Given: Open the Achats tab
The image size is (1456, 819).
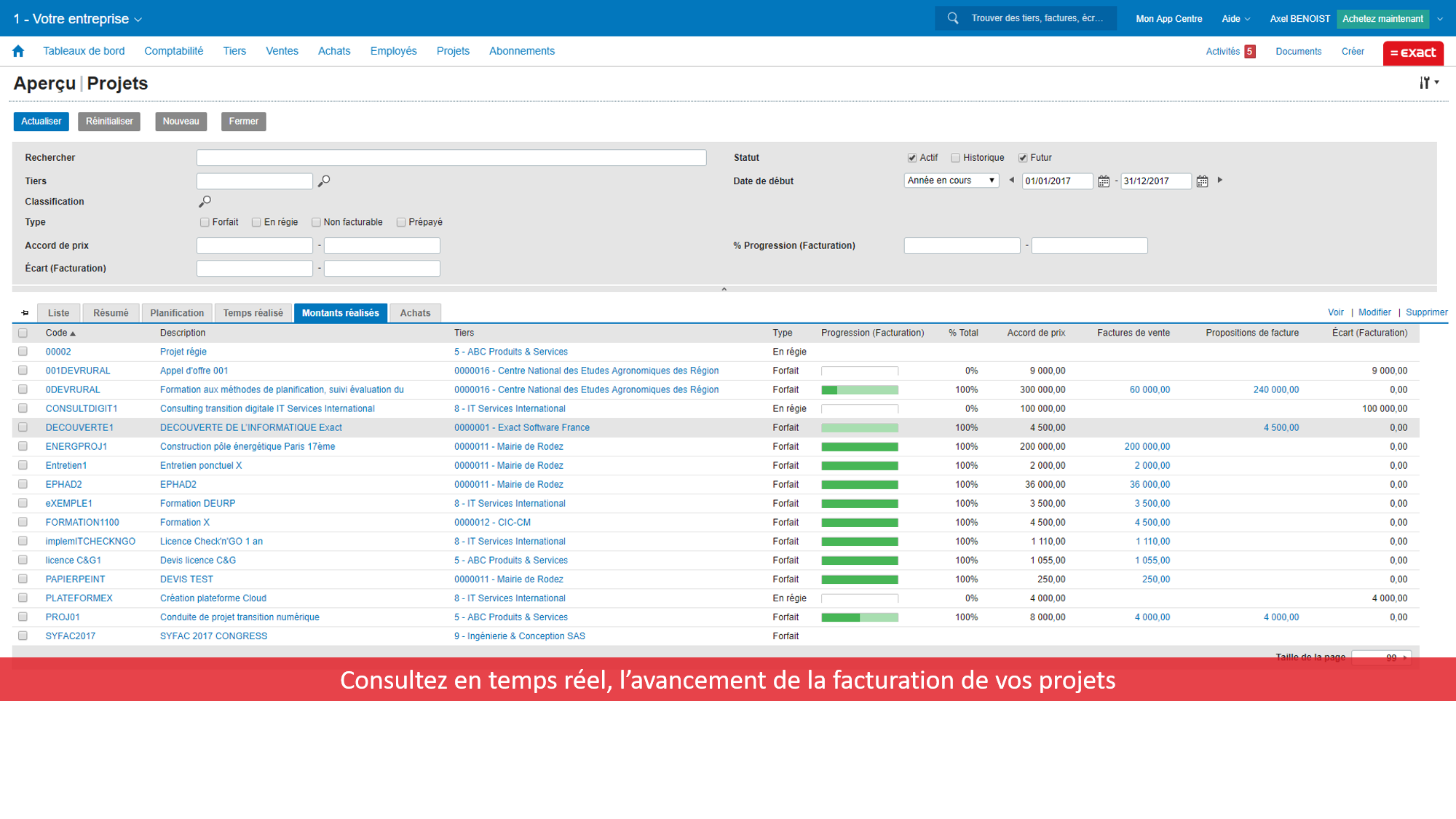Looking at the screenshot, I should (x=416, y=313).
